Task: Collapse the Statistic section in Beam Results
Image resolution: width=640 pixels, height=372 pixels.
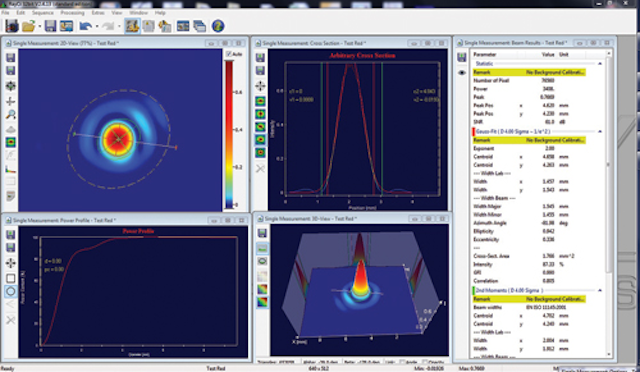Action: click(600, 64)
